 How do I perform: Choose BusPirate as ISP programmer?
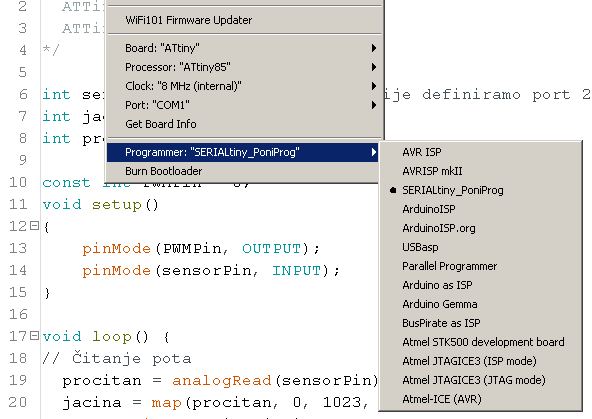[x=481, y=323]
